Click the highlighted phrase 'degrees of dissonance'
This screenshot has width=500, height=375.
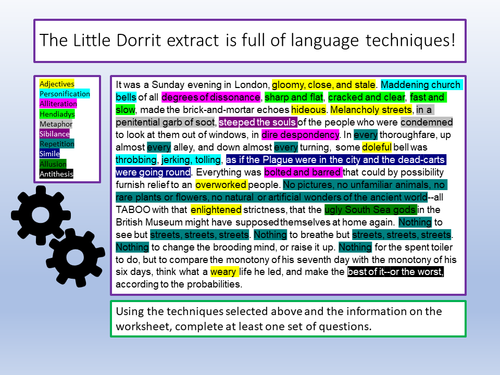pos(211,97)
